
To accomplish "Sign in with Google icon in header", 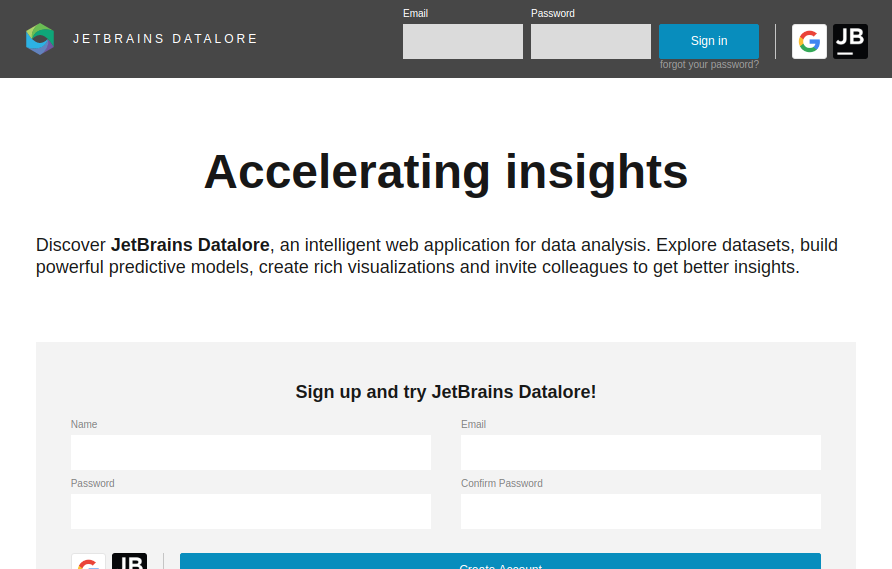I will coord(809,42).
